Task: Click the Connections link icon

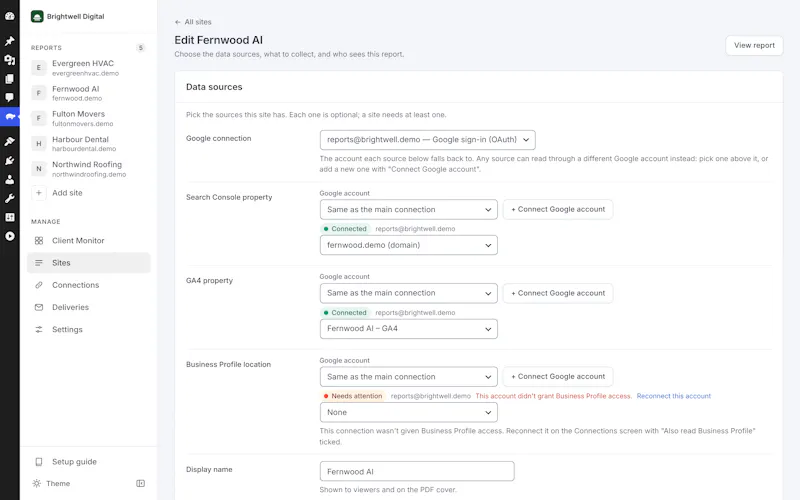Action: 39,285
